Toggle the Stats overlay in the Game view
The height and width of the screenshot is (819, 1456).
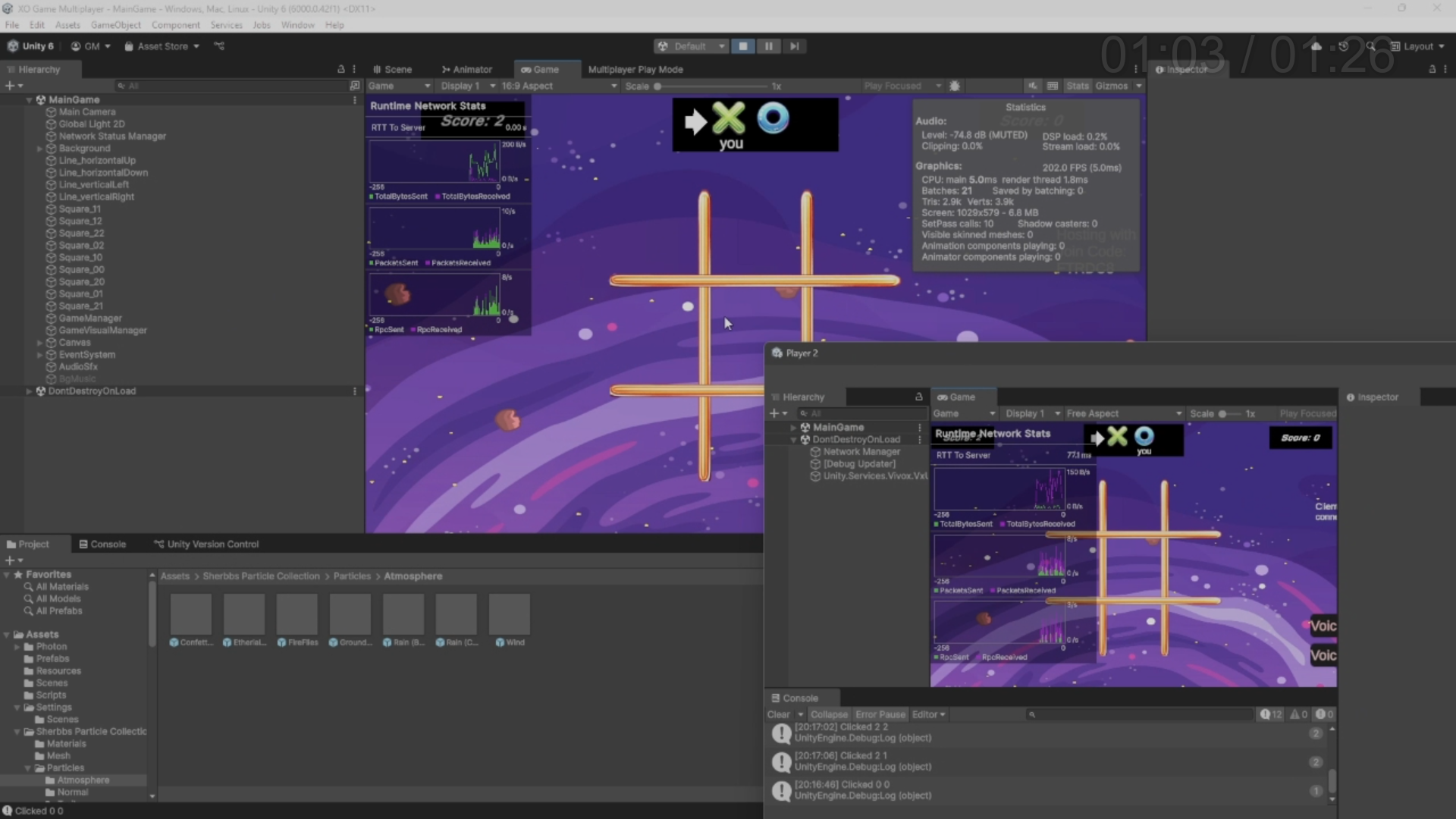(x=1077, y=86)
